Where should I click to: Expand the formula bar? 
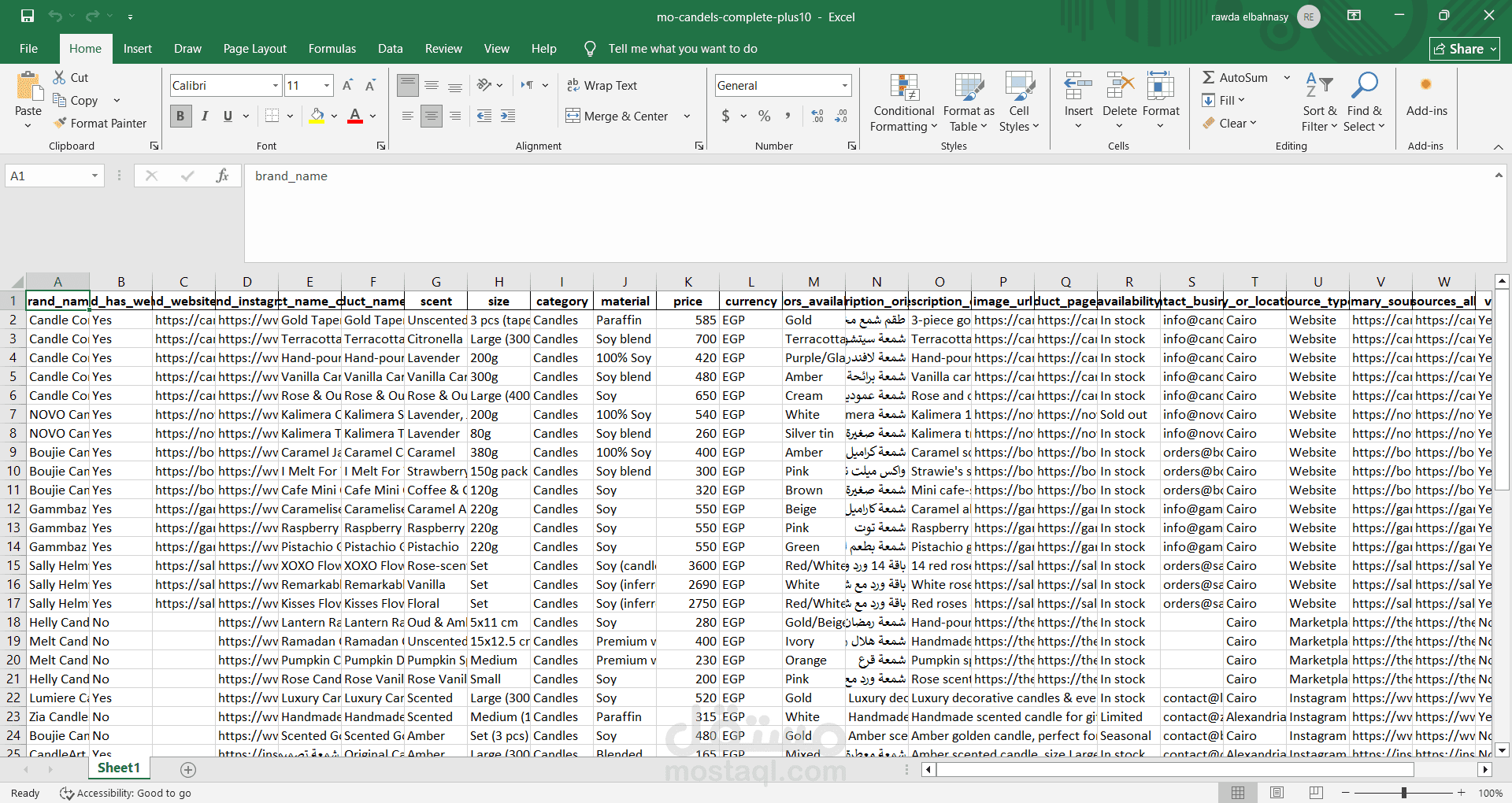[1499, 175]
